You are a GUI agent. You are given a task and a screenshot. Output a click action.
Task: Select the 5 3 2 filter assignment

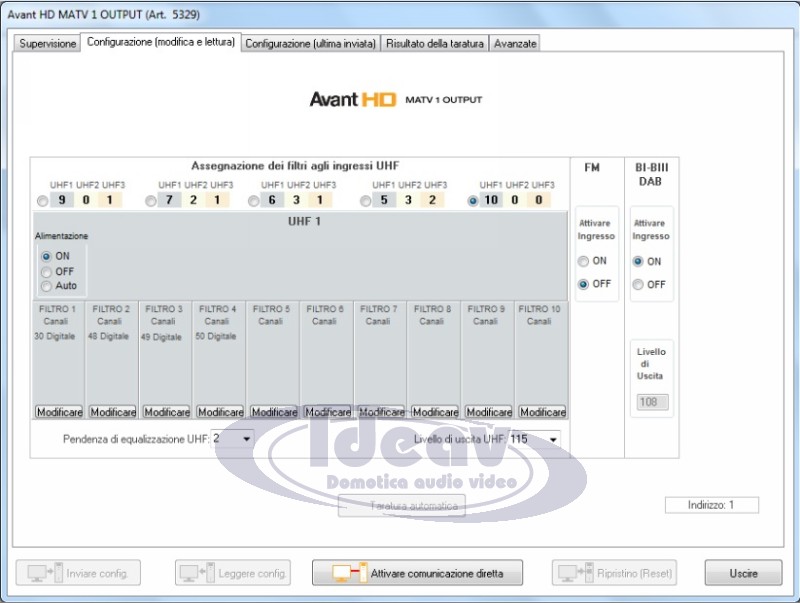(365, 201)
